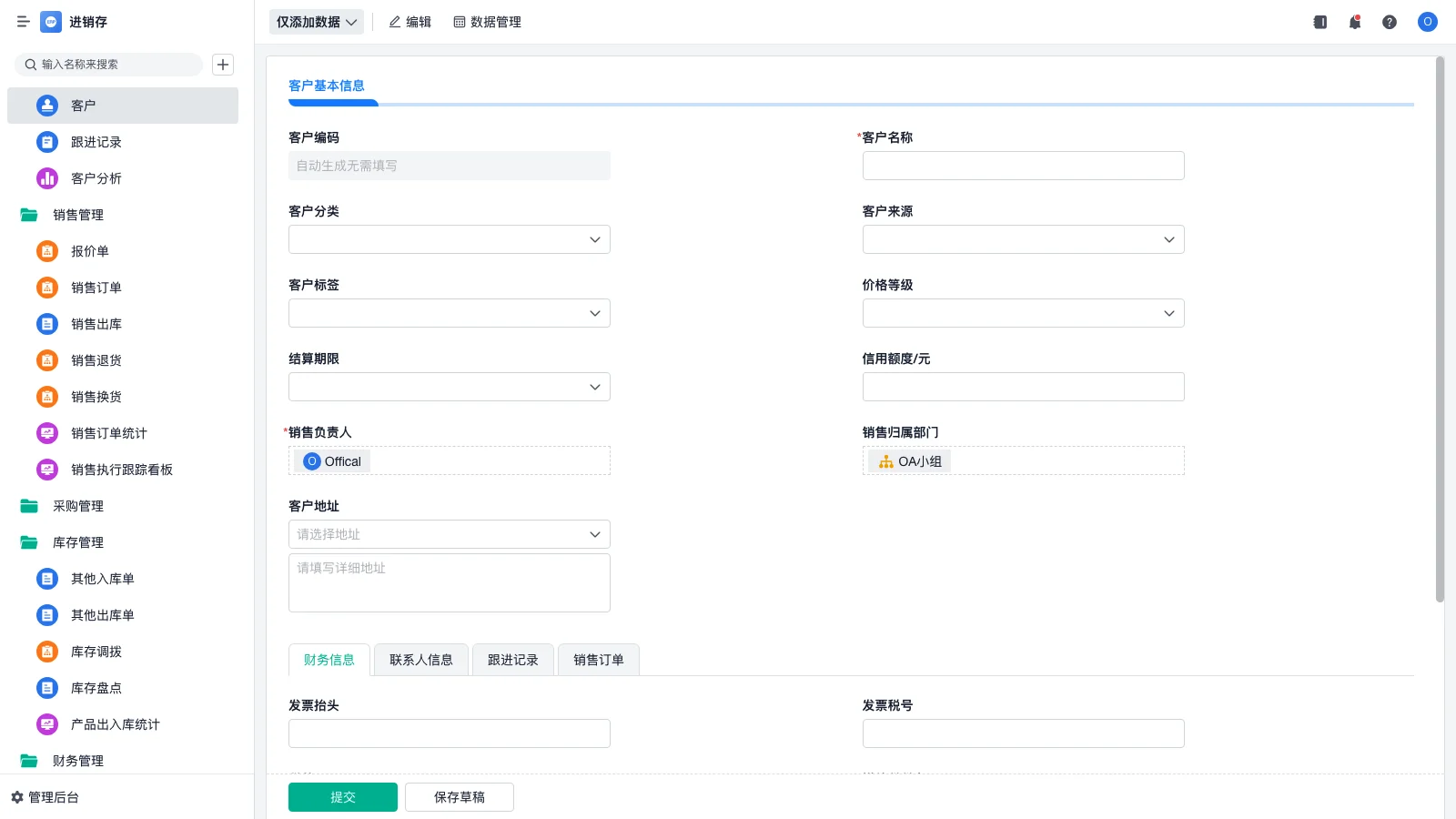This screenshot has height=819, width=1456.
Task: Open 其他出库单 via its icon
Action: [47, 615]
